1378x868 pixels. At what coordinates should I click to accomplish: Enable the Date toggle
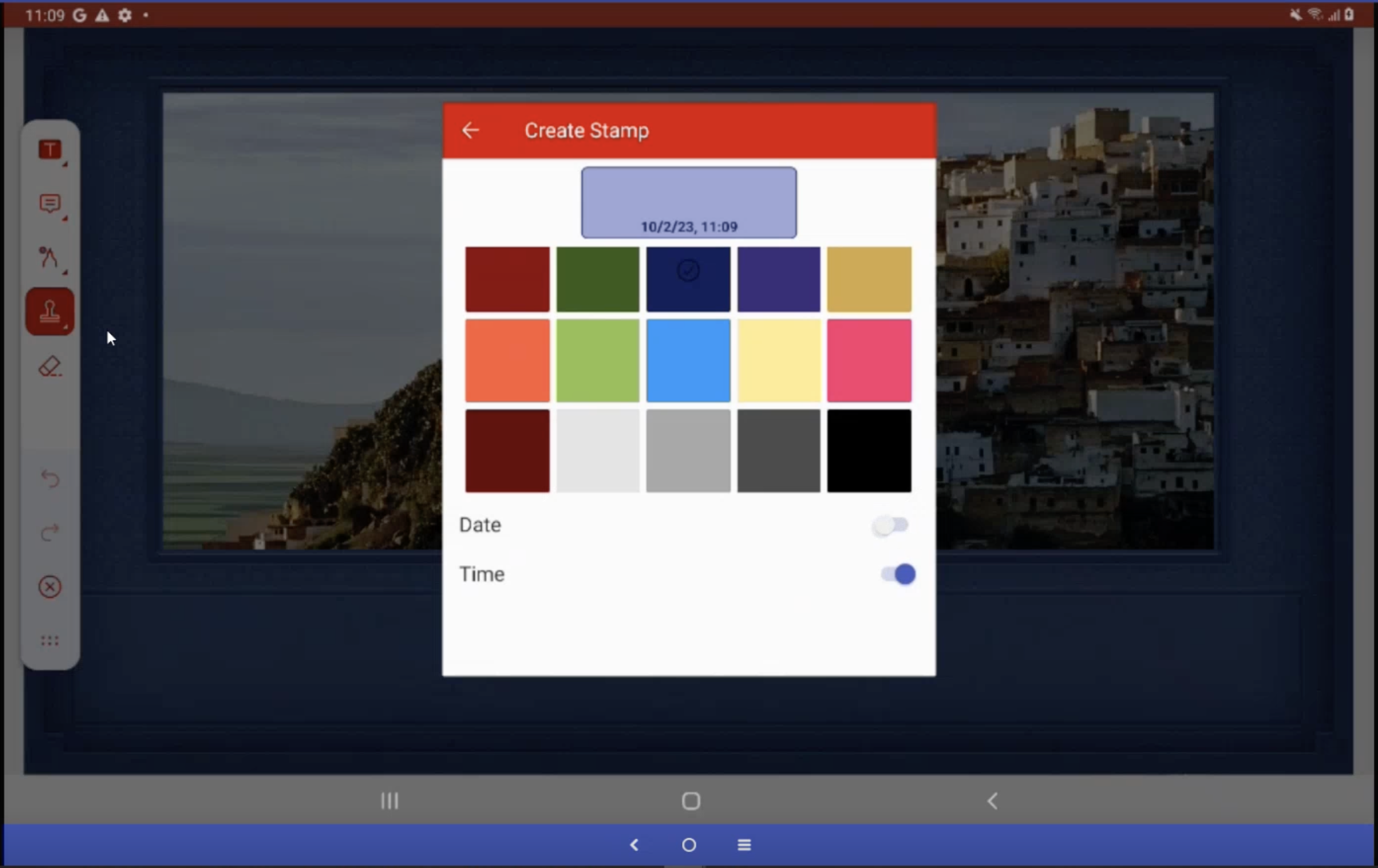[890, 525]
